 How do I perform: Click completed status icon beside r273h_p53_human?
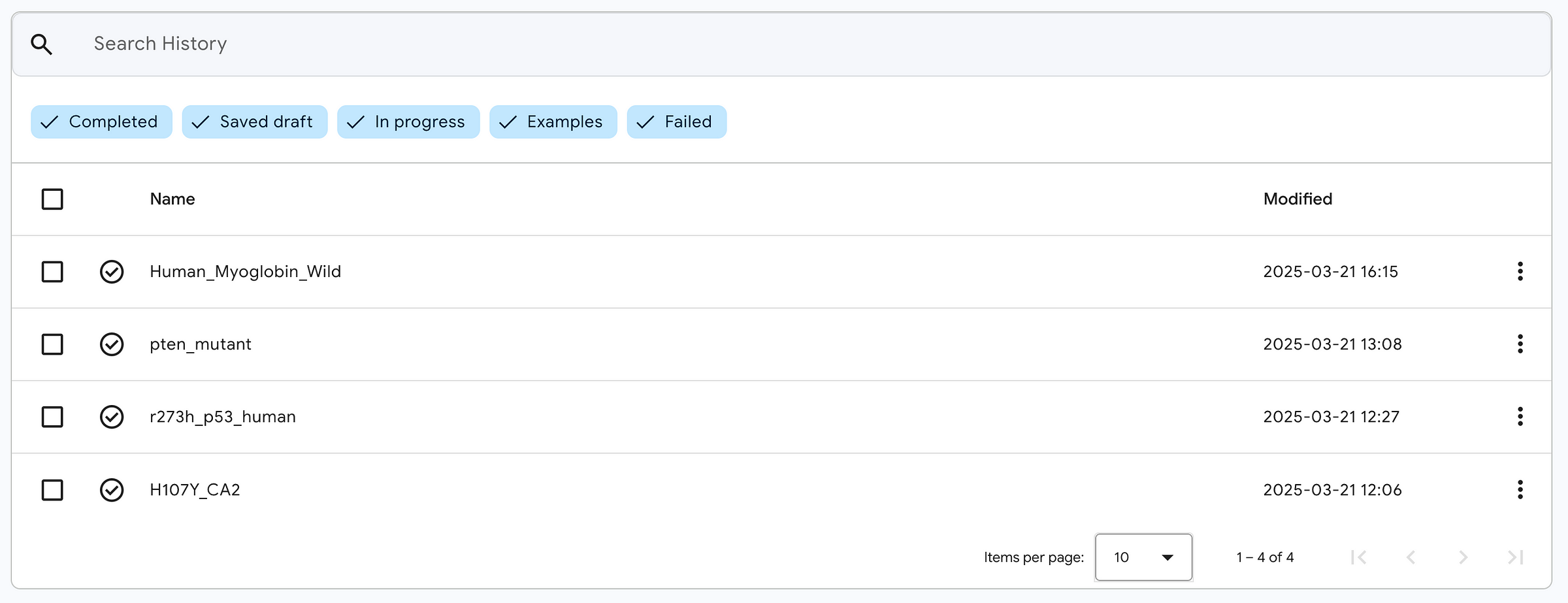click(112, 417)
